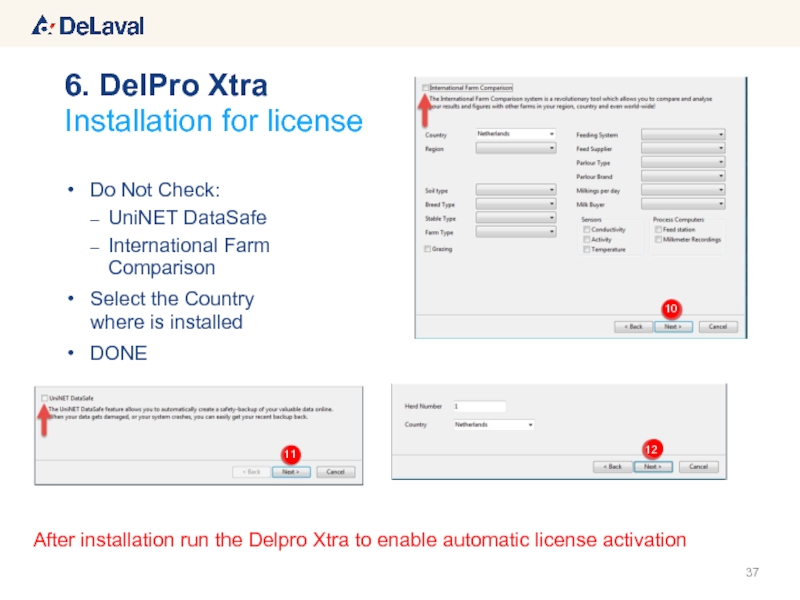Click Cancel in Herd Number dialog
Viewport: 800px width, 600px height.
[x=699, y=467]
